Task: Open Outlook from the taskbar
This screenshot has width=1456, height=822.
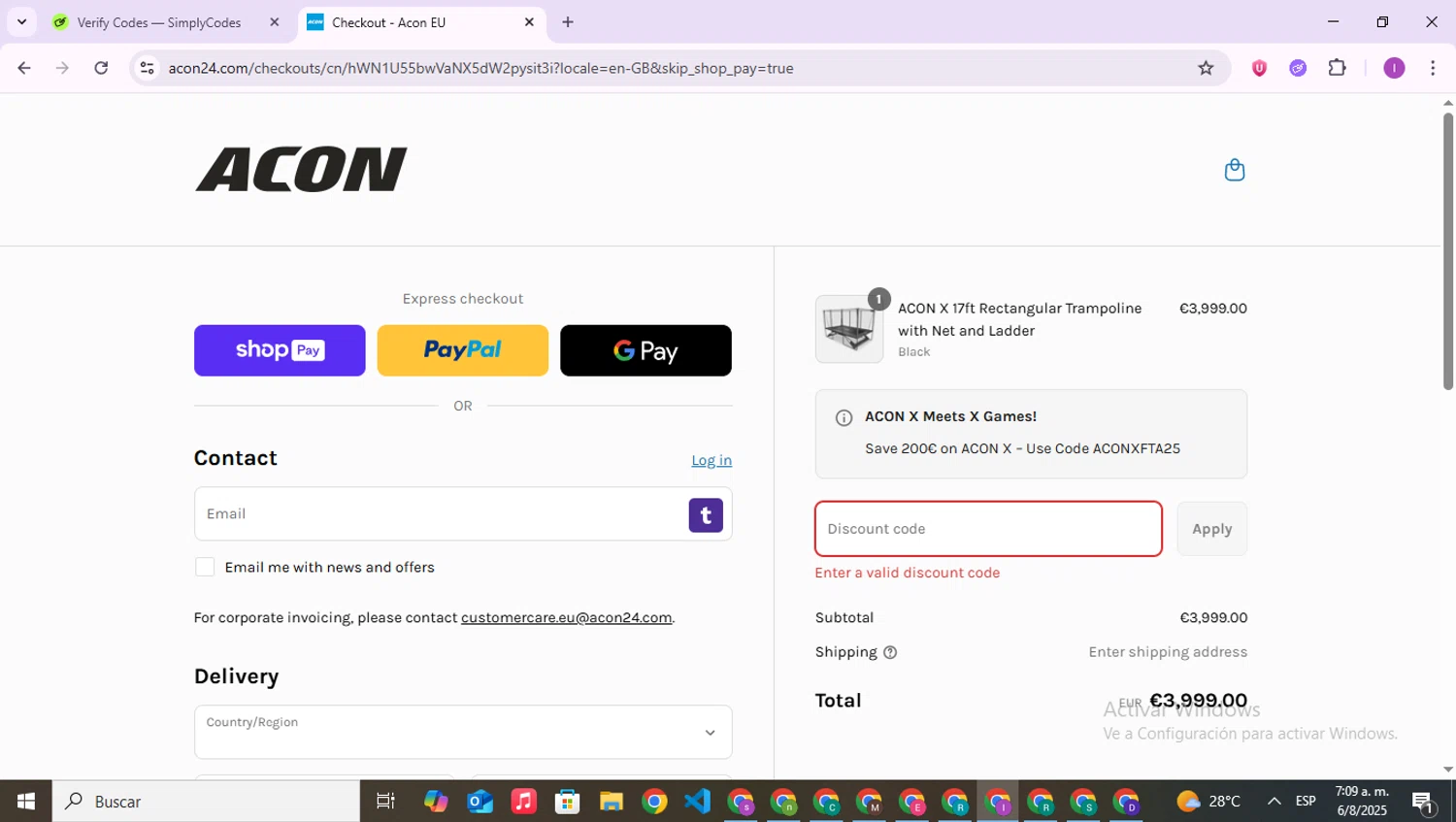Action: tap(480, 801)
